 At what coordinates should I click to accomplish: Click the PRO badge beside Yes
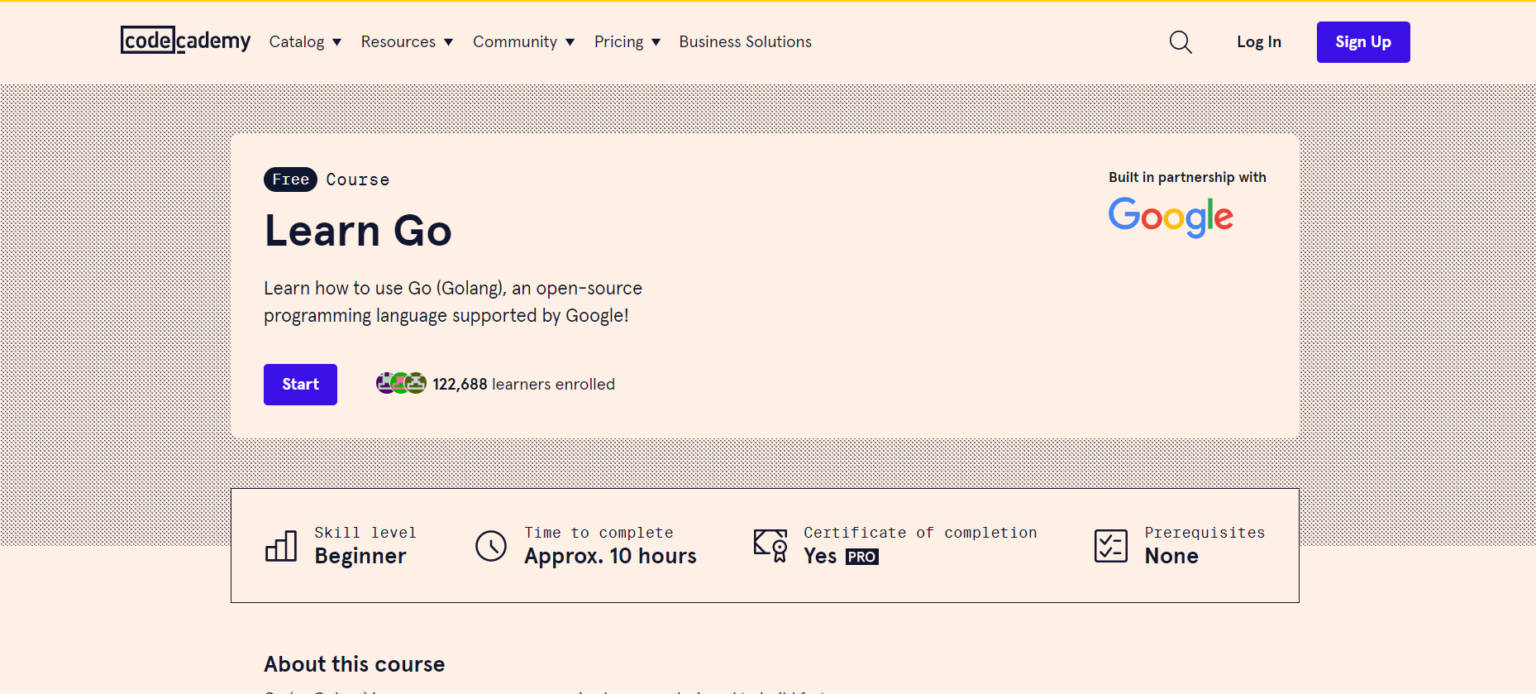click(x=862, y=557)
